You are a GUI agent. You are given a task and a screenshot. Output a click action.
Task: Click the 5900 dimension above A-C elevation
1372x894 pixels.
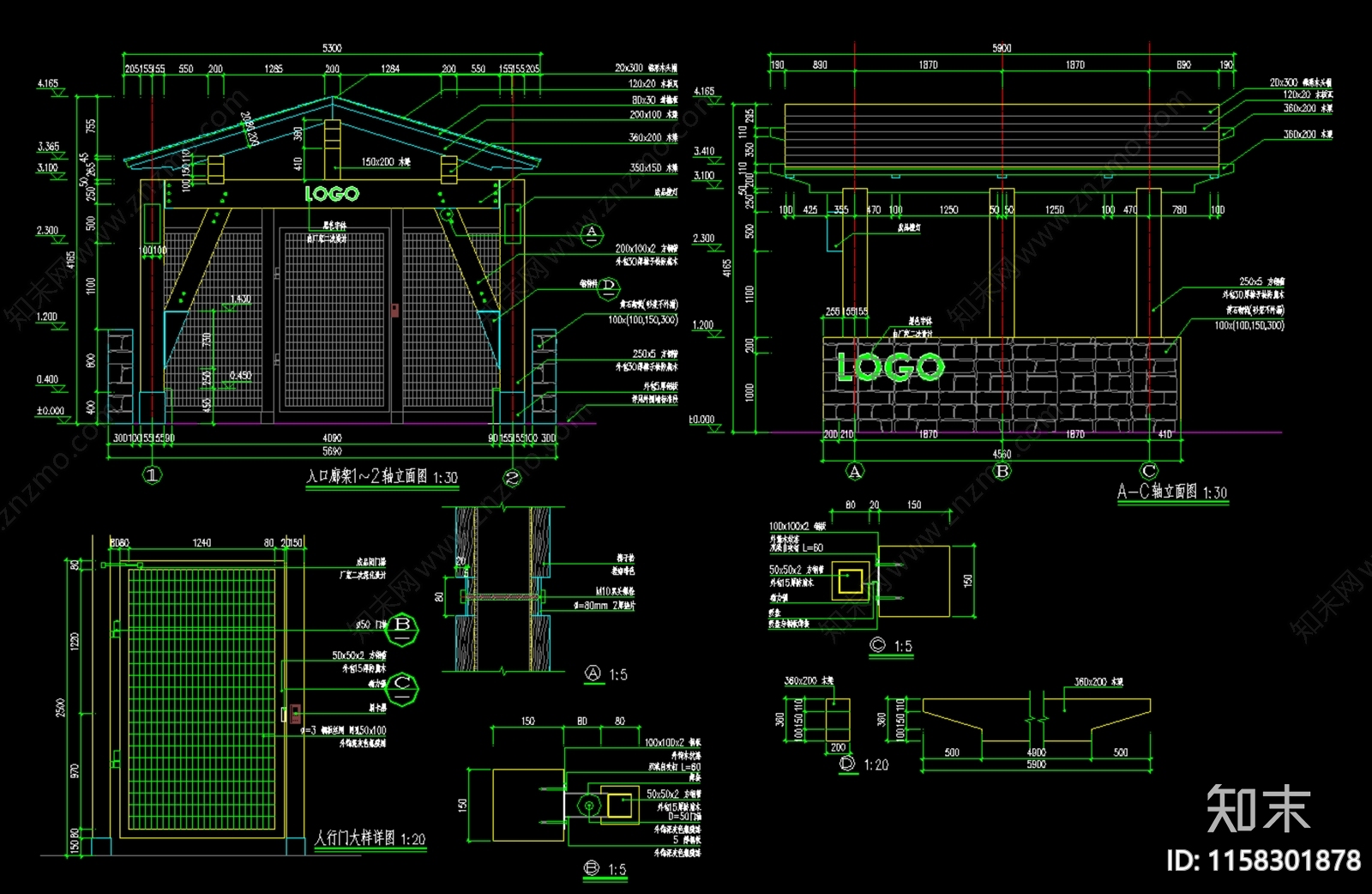coord(1002,48)
